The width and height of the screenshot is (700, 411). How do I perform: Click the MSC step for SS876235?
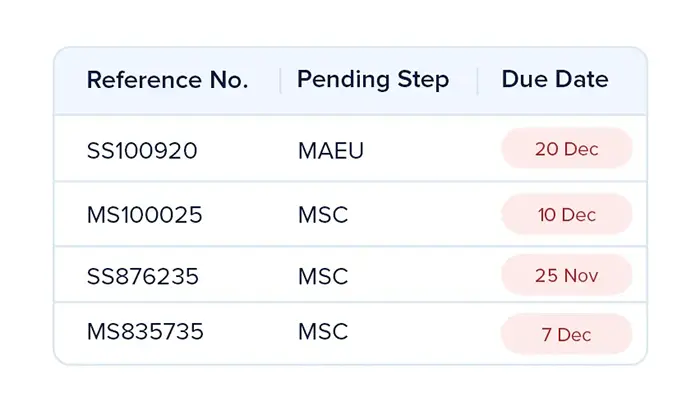323,275
